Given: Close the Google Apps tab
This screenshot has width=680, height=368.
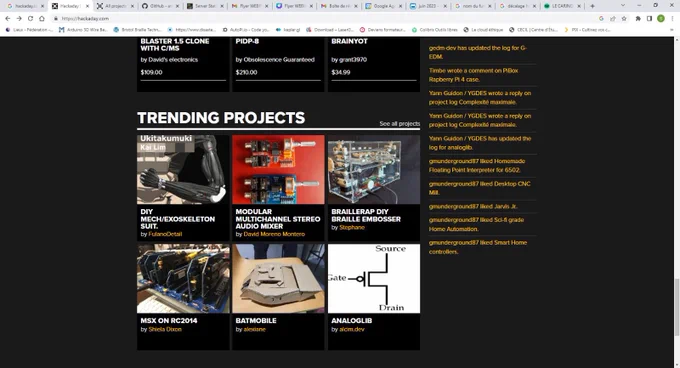Looking at the screenshot, I should 400,6.
